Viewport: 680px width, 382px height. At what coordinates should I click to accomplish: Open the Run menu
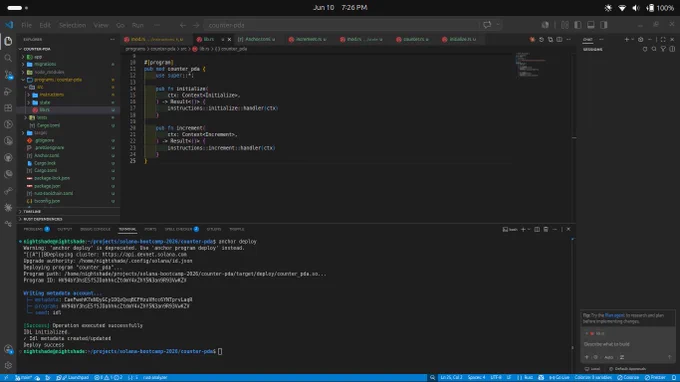pos(138,25)
